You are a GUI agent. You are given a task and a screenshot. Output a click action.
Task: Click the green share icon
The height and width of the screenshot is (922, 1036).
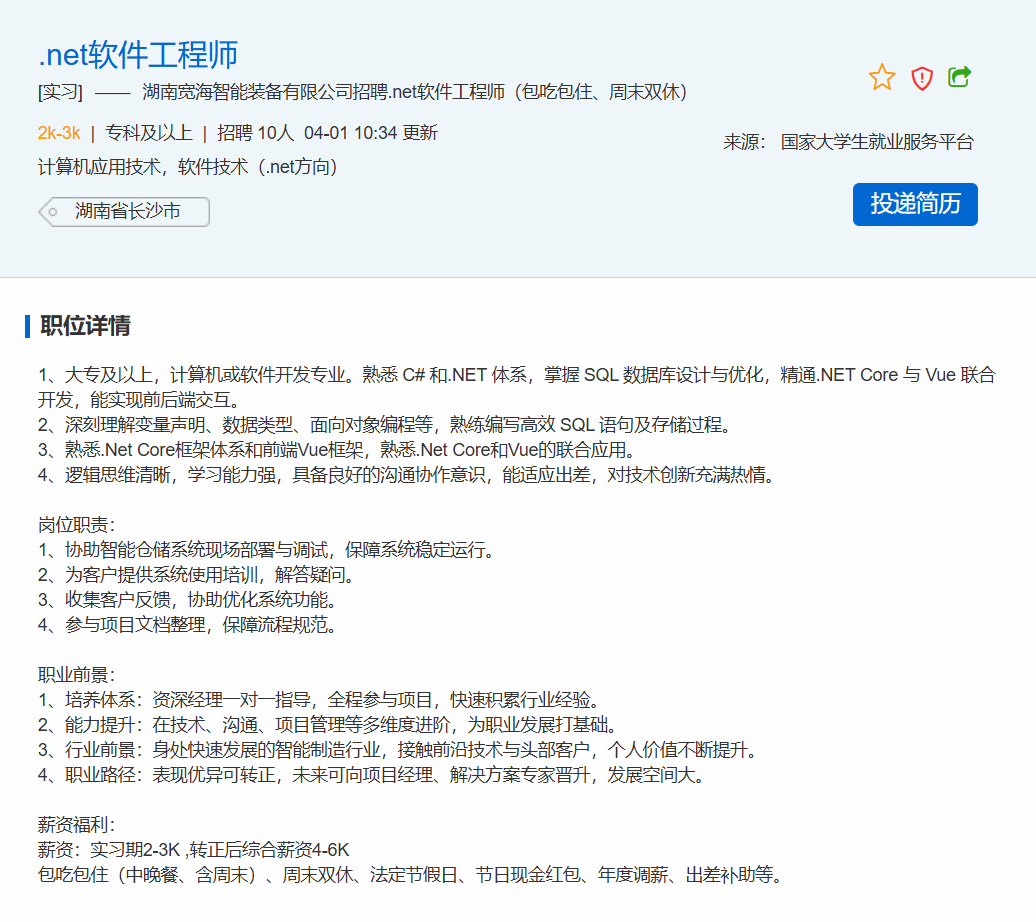pyautogui.click(x=960, y=77)
